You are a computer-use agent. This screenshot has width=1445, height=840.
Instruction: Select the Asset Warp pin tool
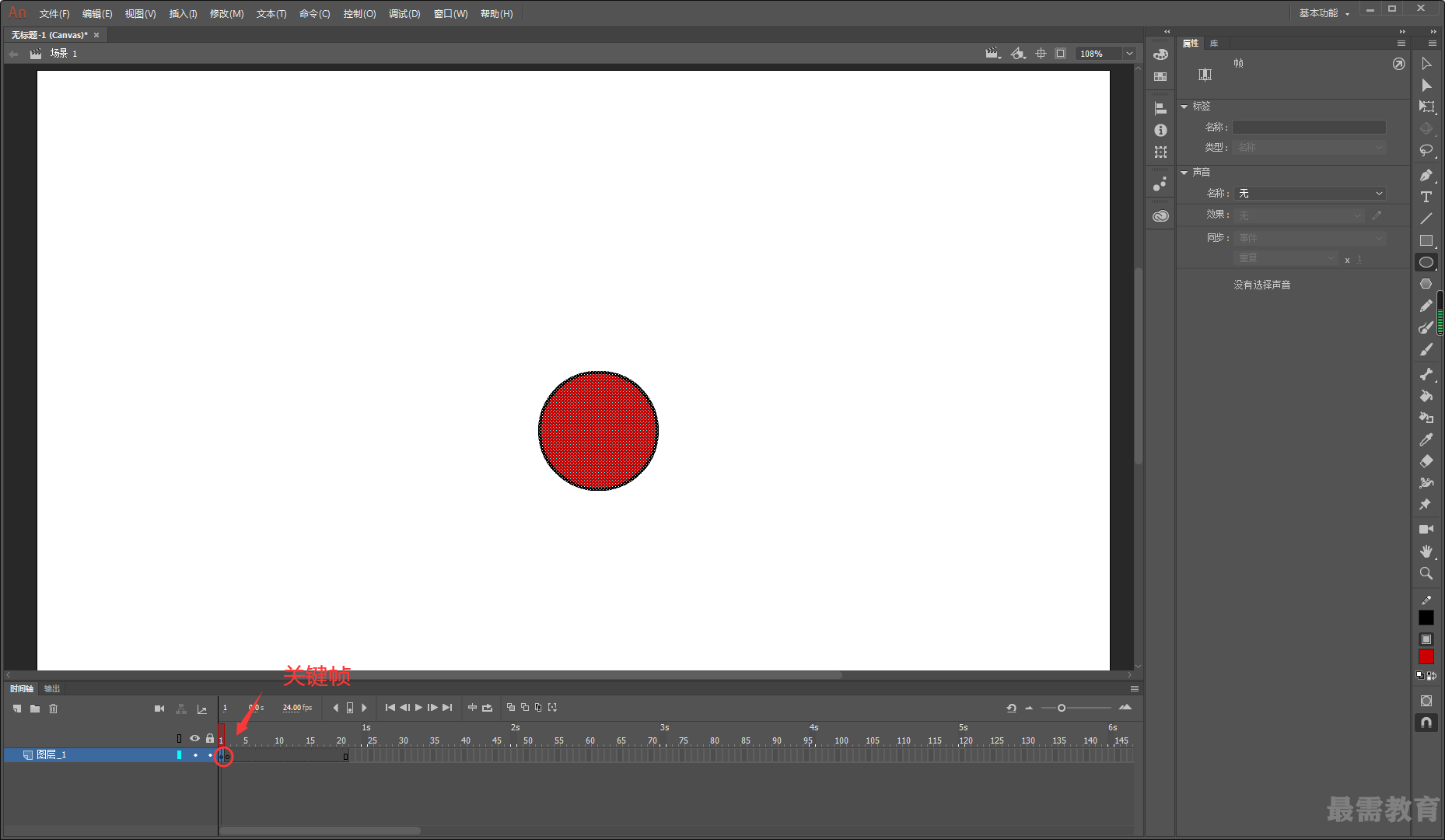coord(1426,505)
